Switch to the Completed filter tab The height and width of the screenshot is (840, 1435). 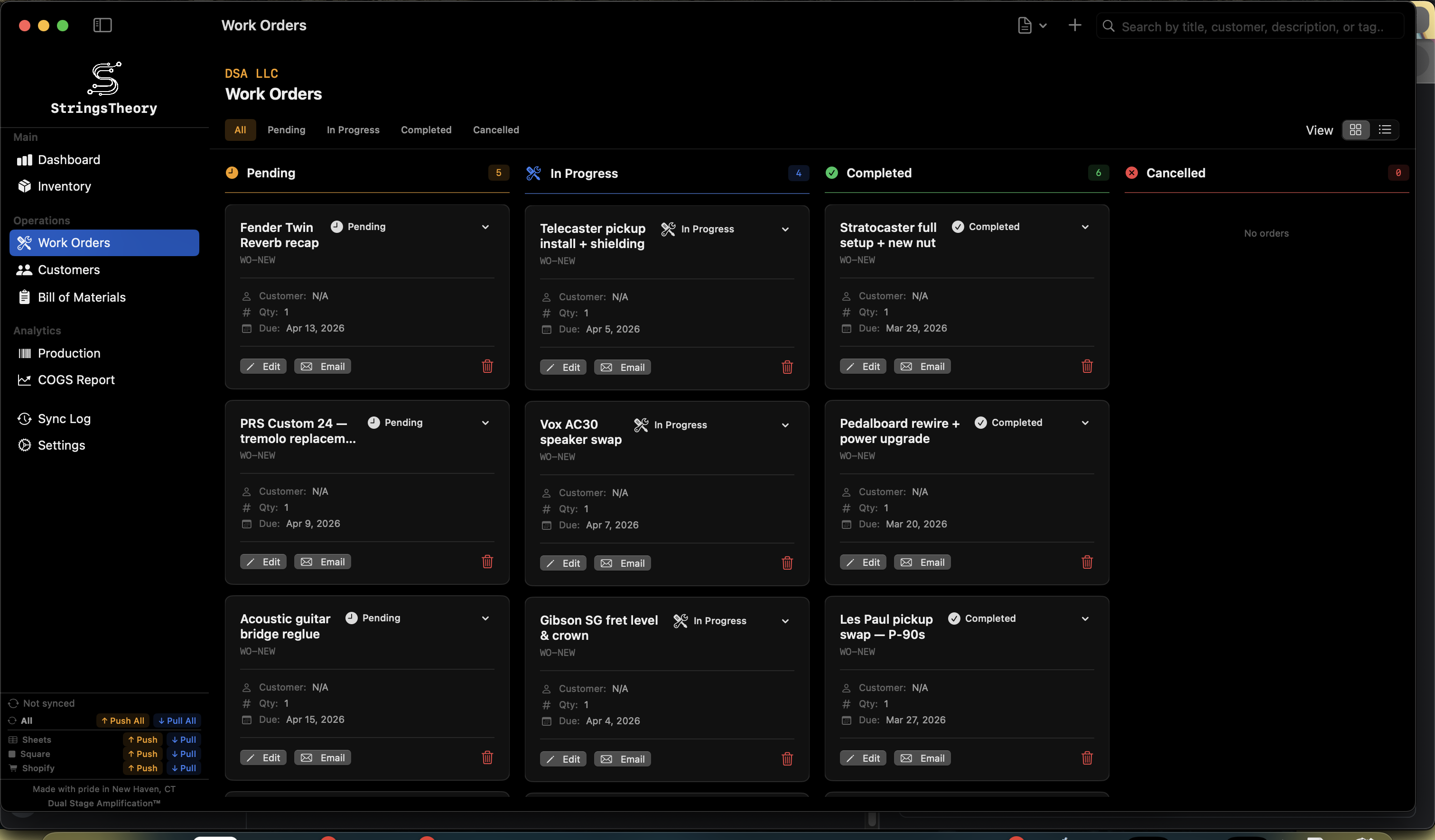[x=426, y=130]
